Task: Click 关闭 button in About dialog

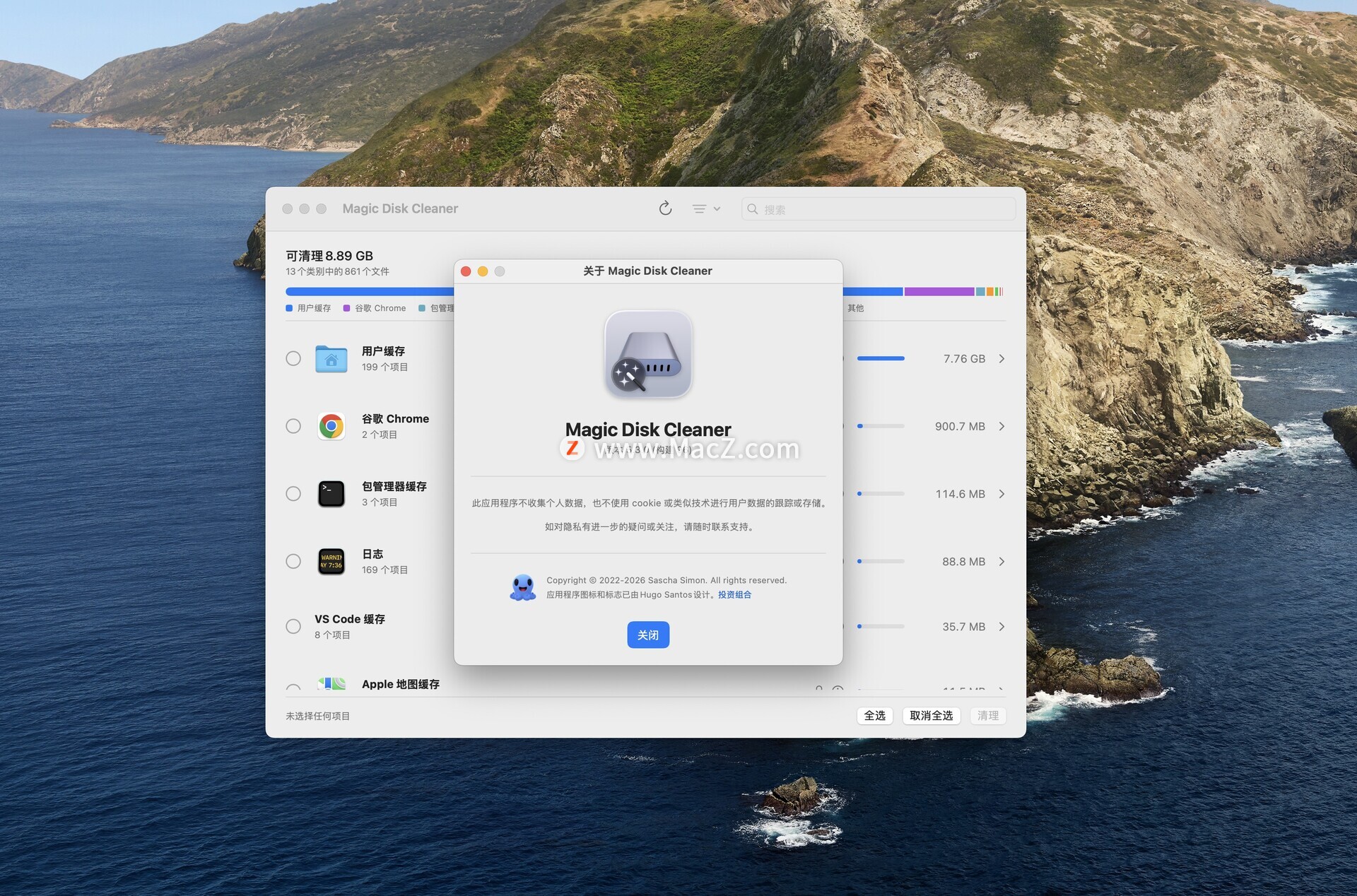Action: point(648,635)
